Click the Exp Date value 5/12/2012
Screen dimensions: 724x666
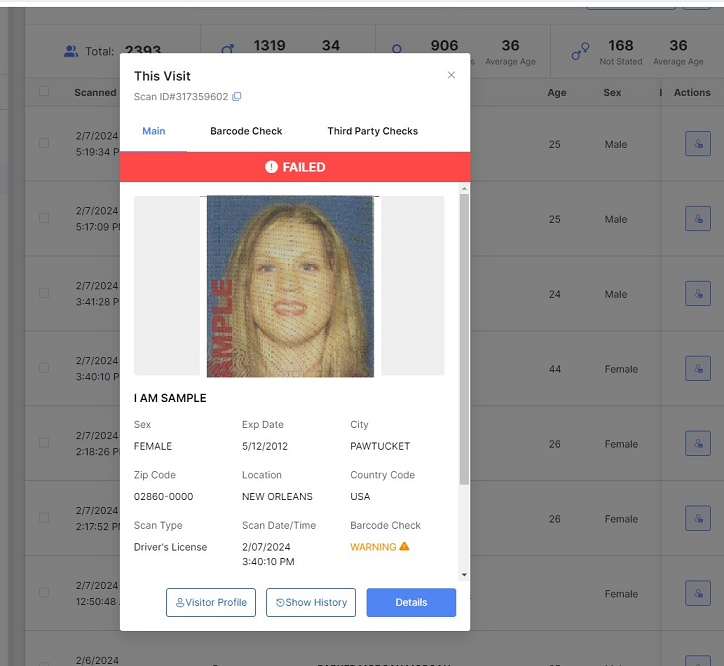[265, 446]
